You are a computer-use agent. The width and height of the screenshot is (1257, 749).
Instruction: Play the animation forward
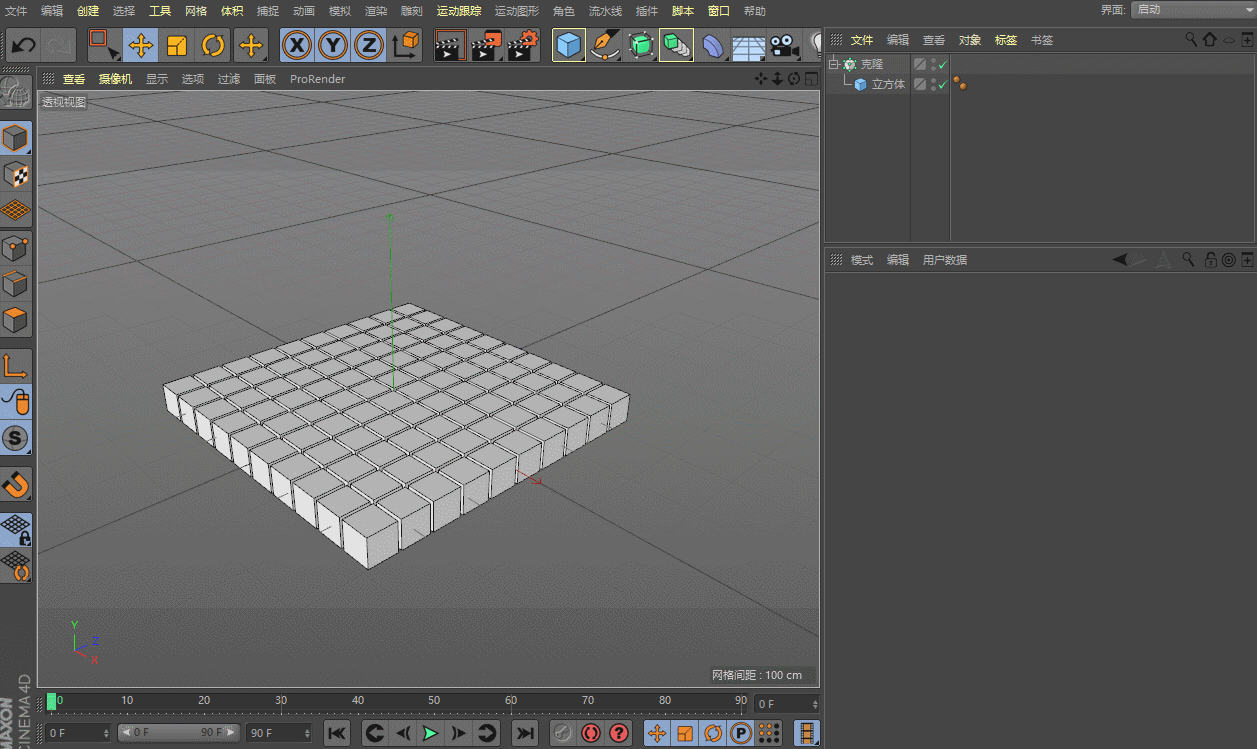[430, 733]
